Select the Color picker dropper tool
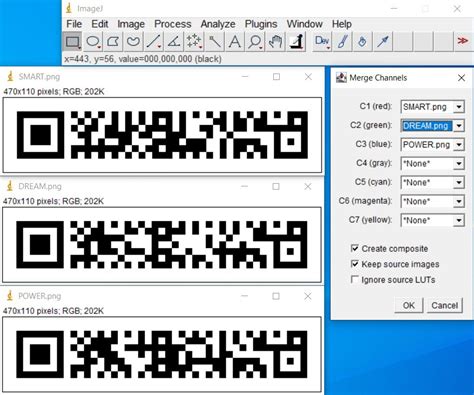 pos(296,42)
